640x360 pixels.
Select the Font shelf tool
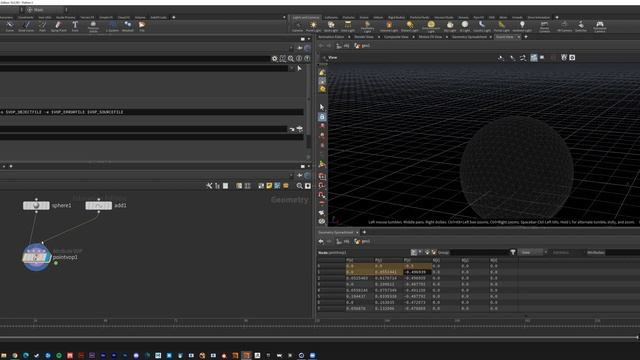(75, 27)
